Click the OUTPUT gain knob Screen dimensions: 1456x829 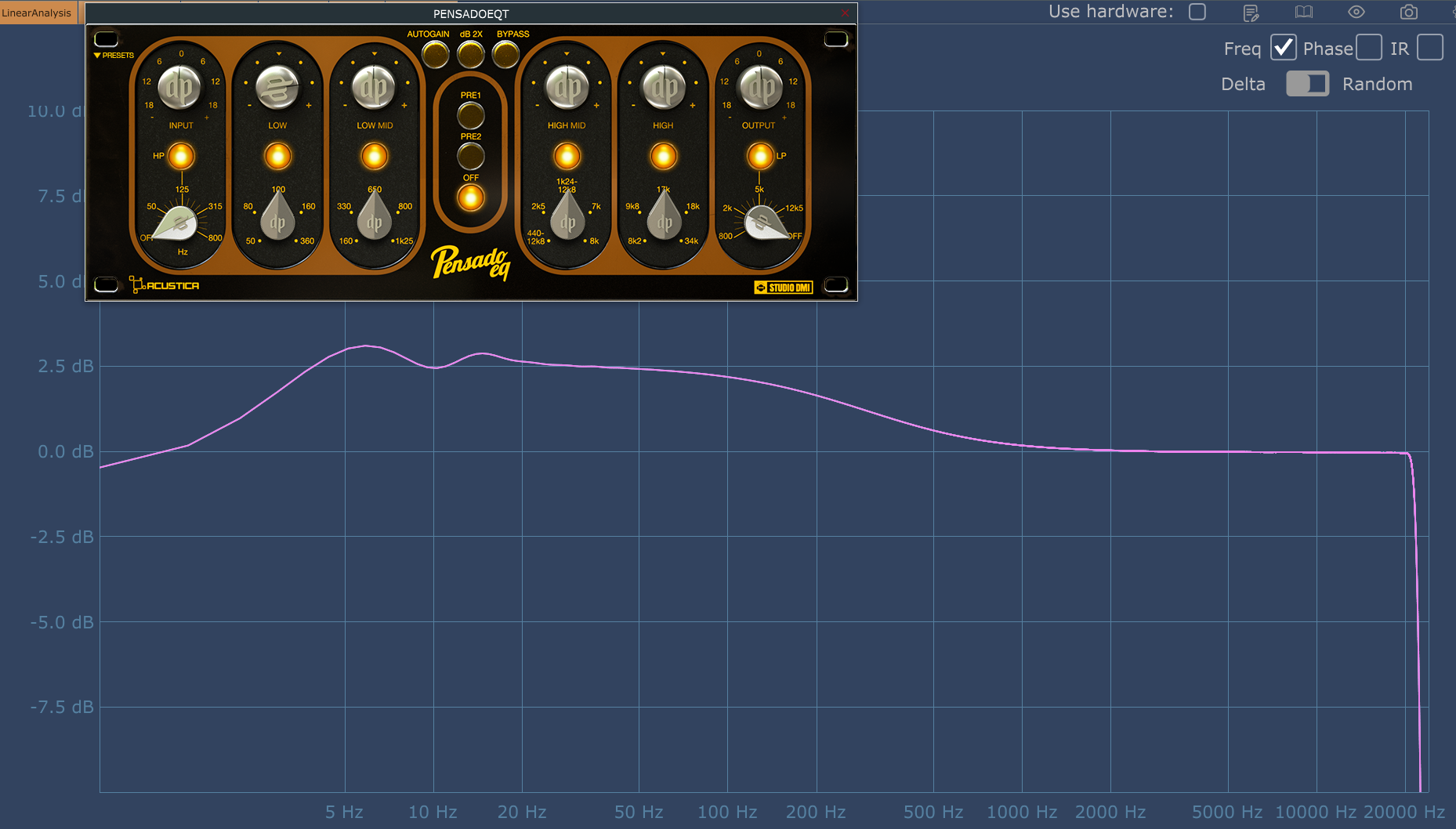pos(760,88)
